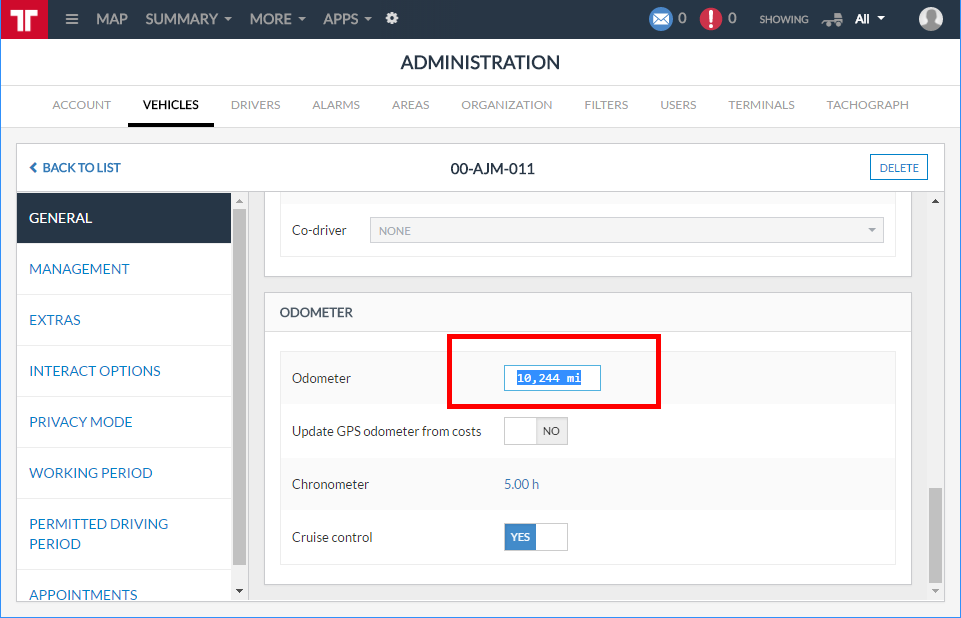Open the SUMMARY dropdown menu
Image resolution: width=961 pixels, height=618 pixels.
[x=188, y=19]
